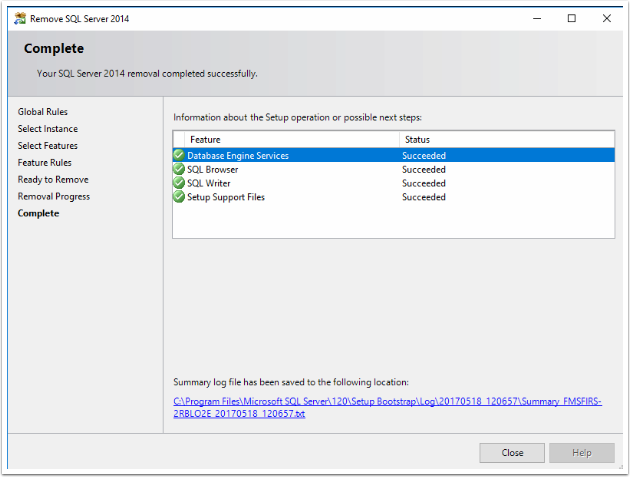Click the Feature column header
The height and width of the screenshot is (477, 630).
292,139
